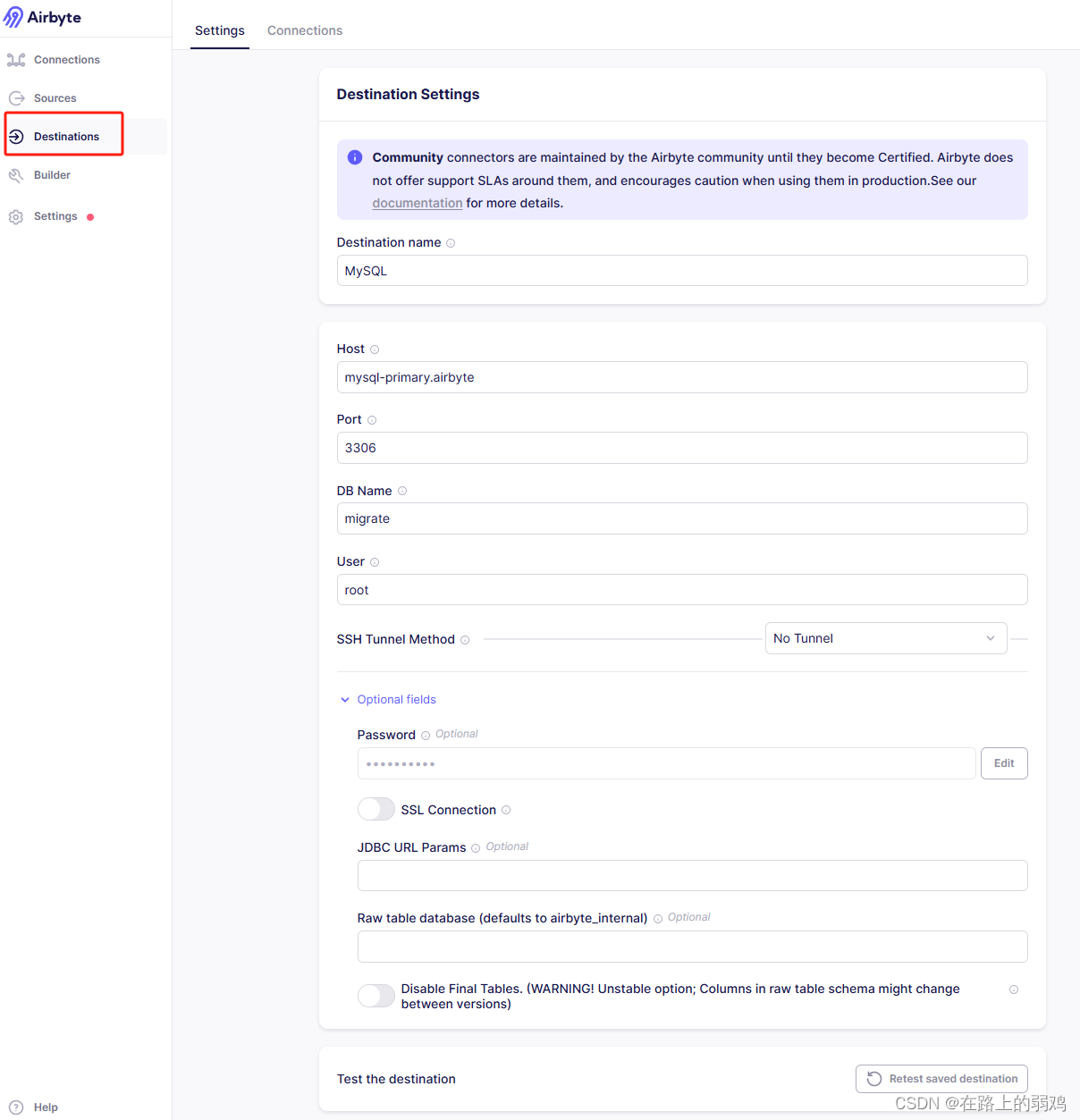Image resolution: width=1080 pixels, height=1120 pixels.
Task: Toggle the SSL Connection switch
Action: (x=376, y=809)
